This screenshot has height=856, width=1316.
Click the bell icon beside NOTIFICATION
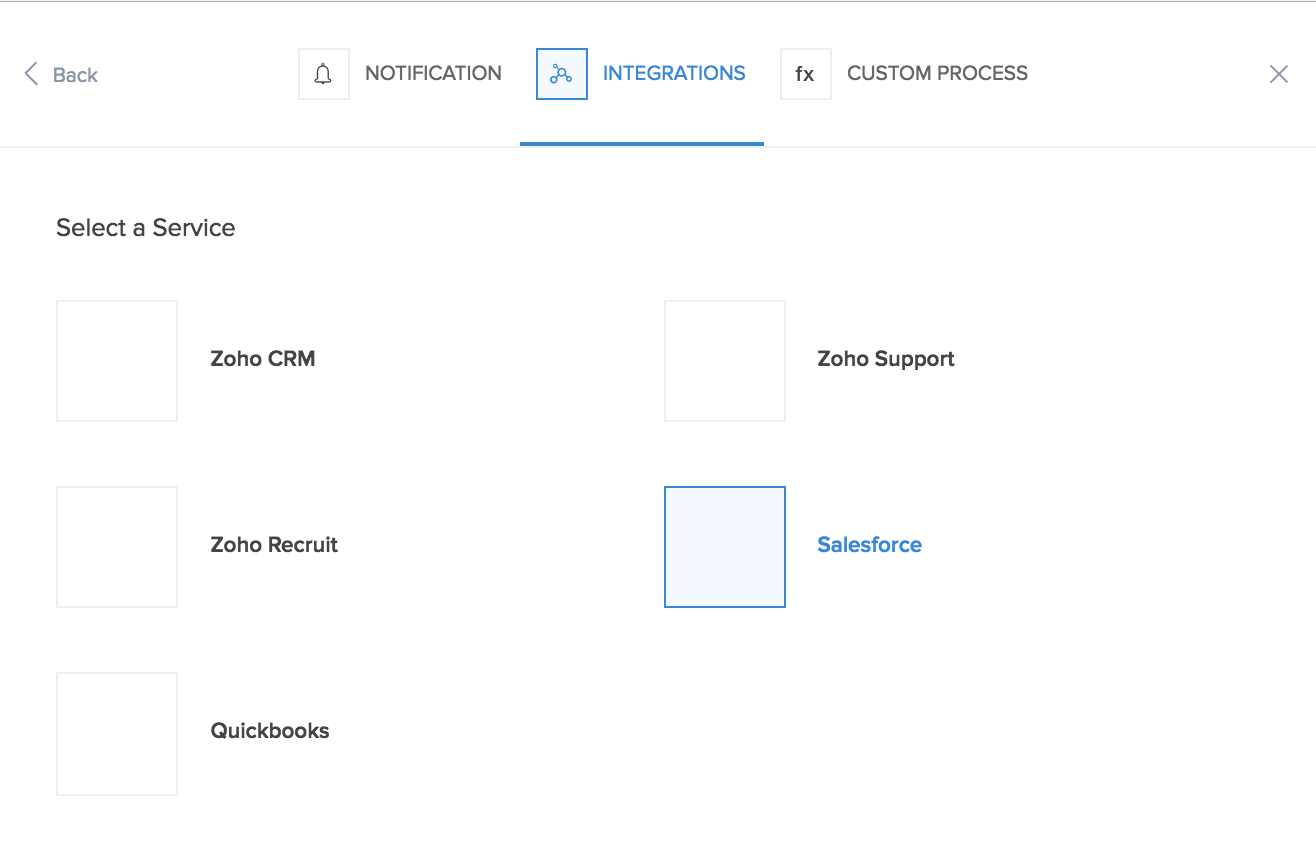(x=324, y=74)
